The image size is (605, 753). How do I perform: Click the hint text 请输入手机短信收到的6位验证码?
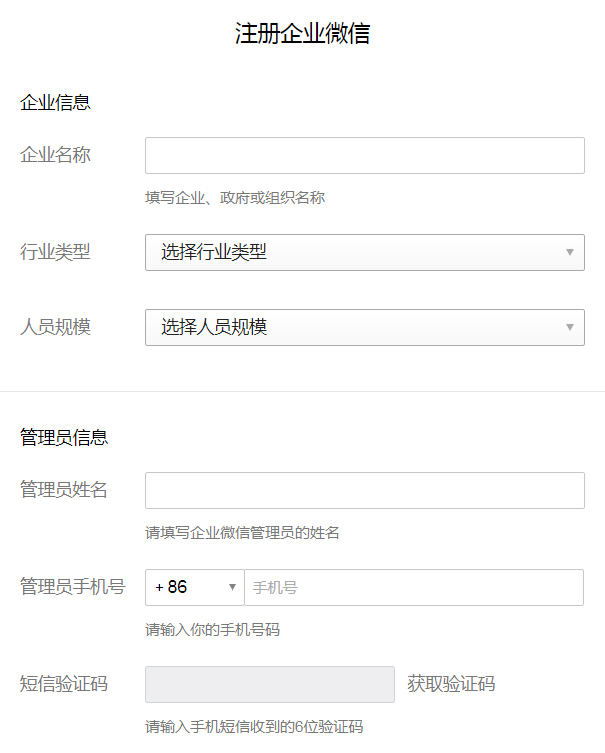(254, 727)
